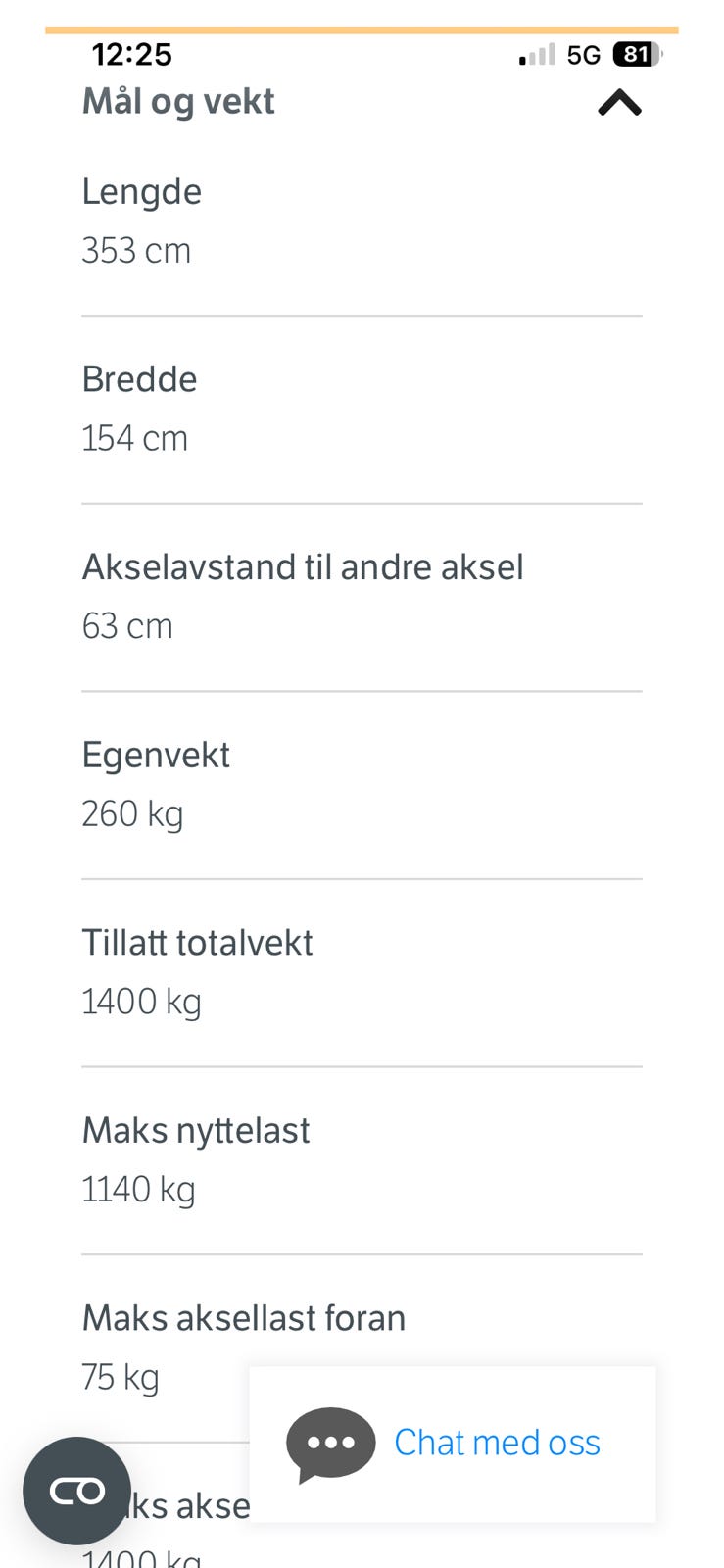This screenshot has width=724, height=1568.
Task: Tap the Maks aksellast foran label
Action: pyautogui.click(x=243, y=1319)
